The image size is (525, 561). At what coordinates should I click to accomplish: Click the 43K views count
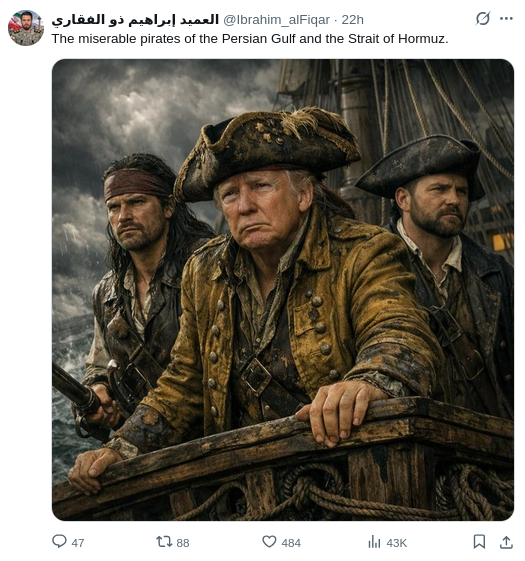(x=397, y=543)
